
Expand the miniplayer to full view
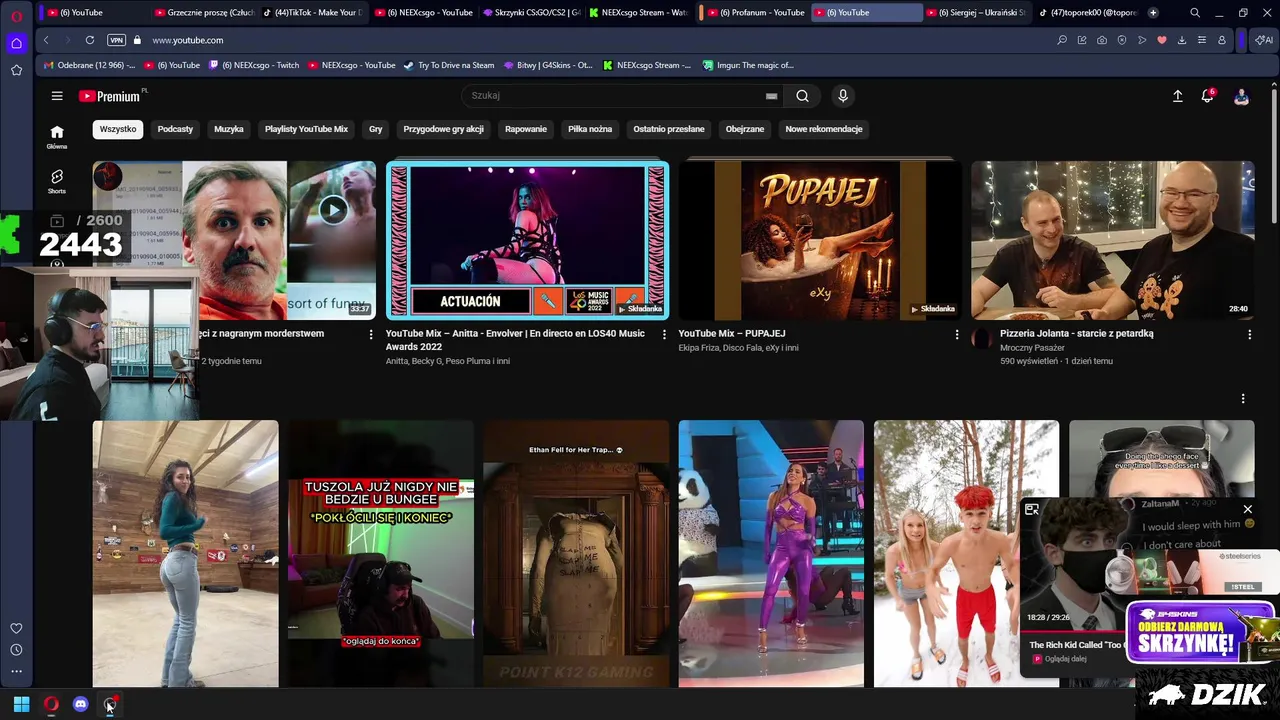(1032, 510)
